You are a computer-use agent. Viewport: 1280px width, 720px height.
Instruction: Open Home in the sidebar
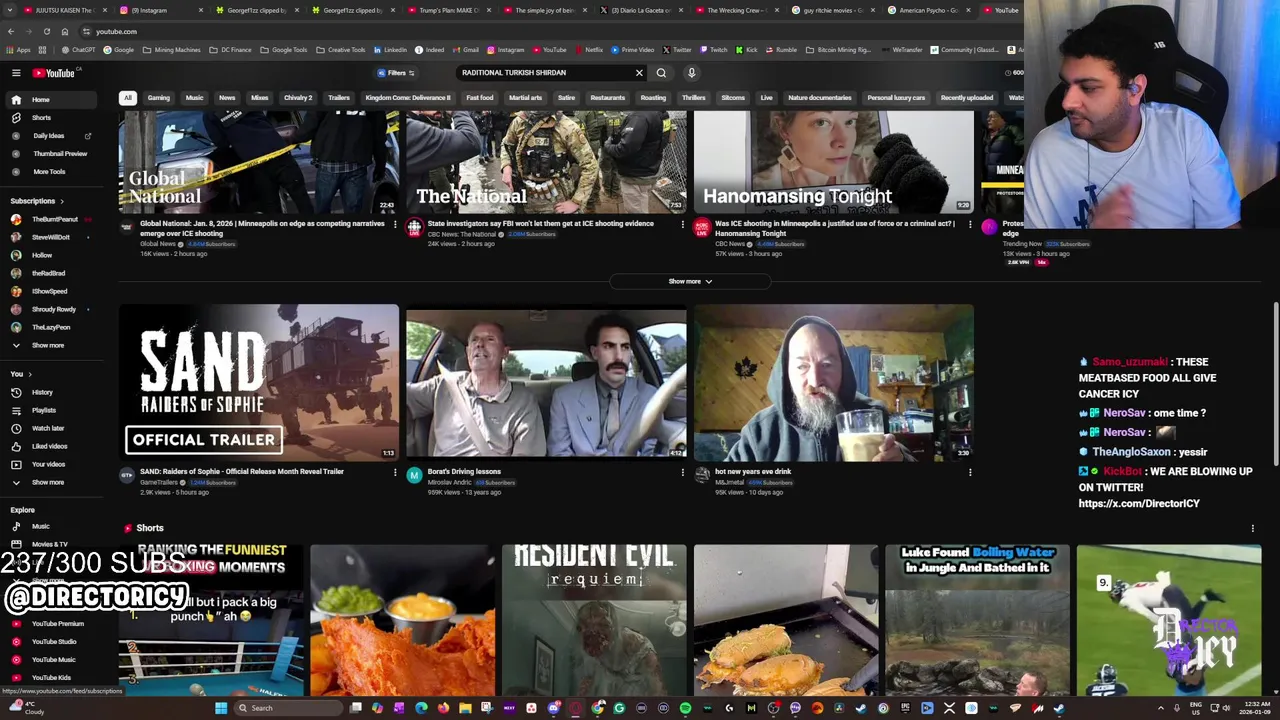pos(53,100)
